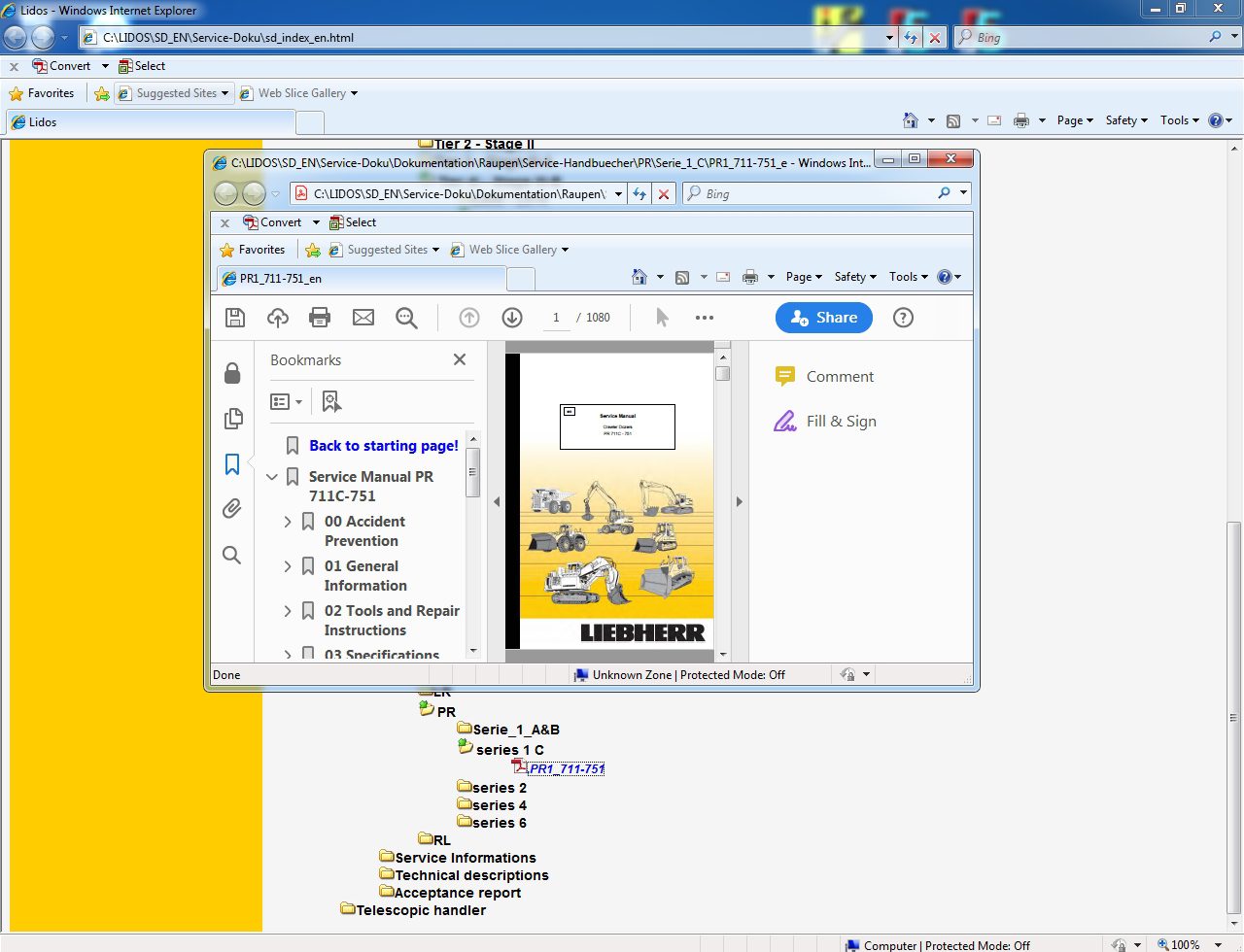Viewport: 1244px width, 952px height.
Task: Open the Service Informations folder
Action: (x=458, y=858)
